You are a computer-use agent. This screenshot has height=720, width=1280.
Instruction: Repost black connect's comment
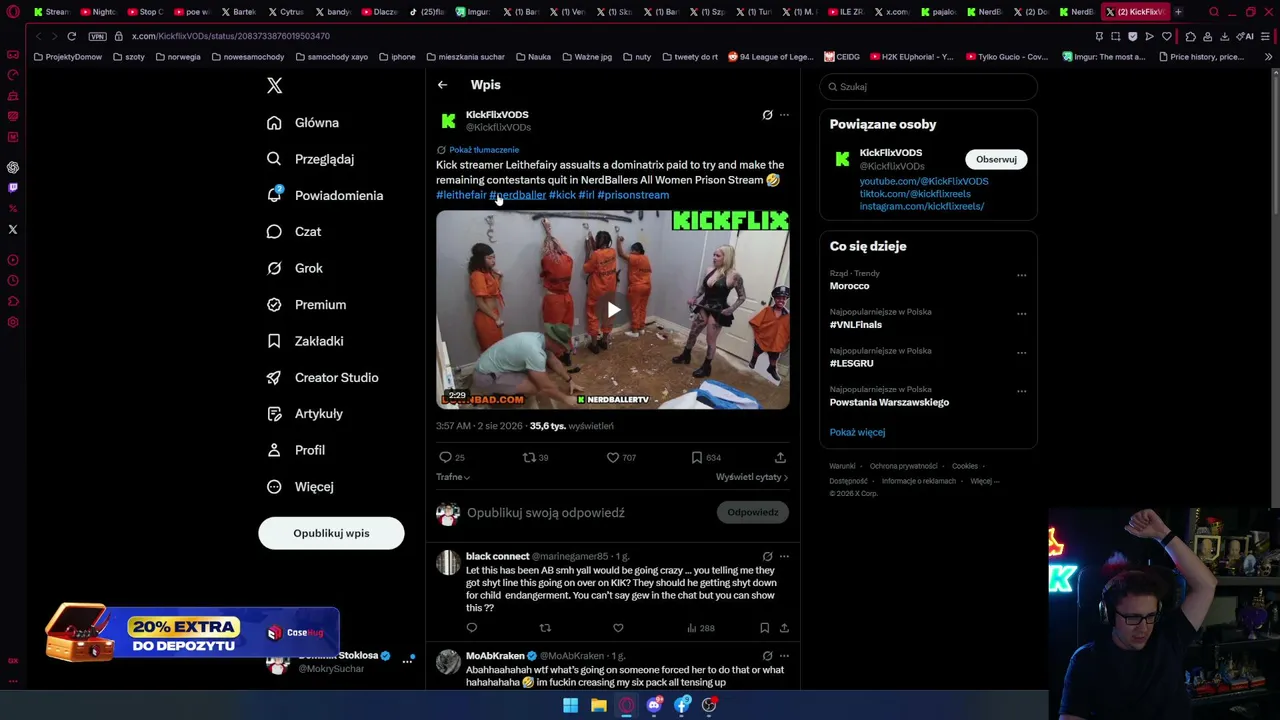(x=545, y=628)
